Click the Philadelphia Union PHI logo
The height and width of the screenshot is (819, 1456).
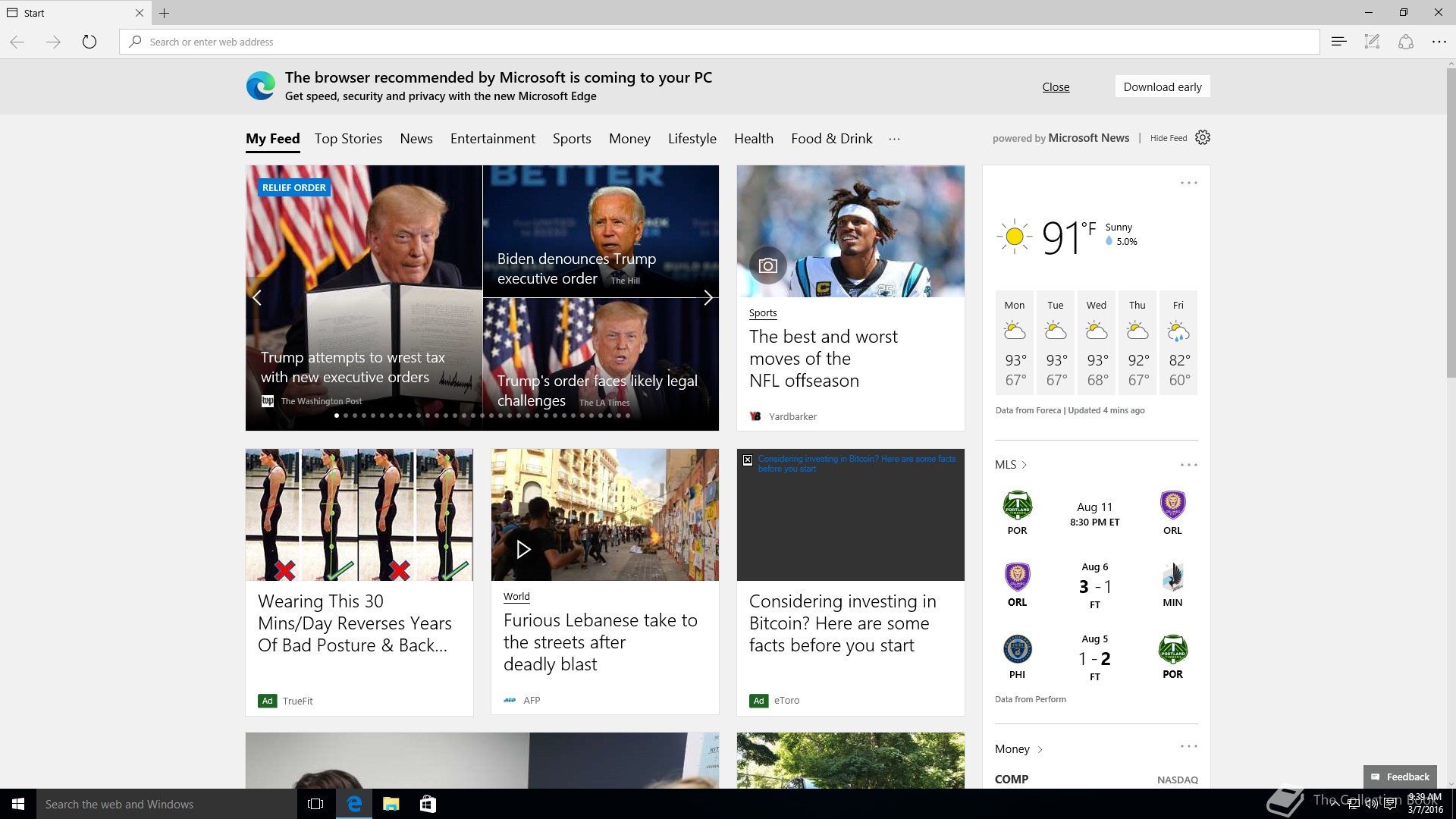coord(1017,649)
